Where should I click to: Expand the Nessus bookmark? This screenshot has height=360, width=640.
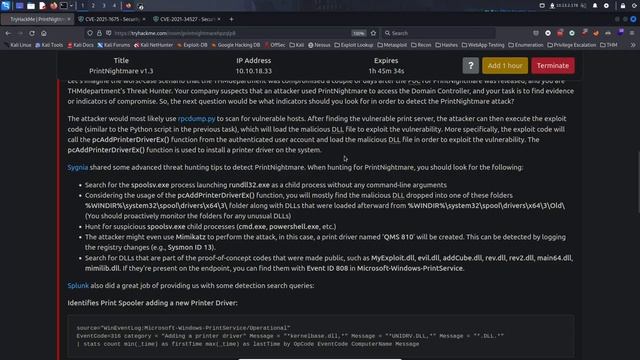(x=319, y=45)
